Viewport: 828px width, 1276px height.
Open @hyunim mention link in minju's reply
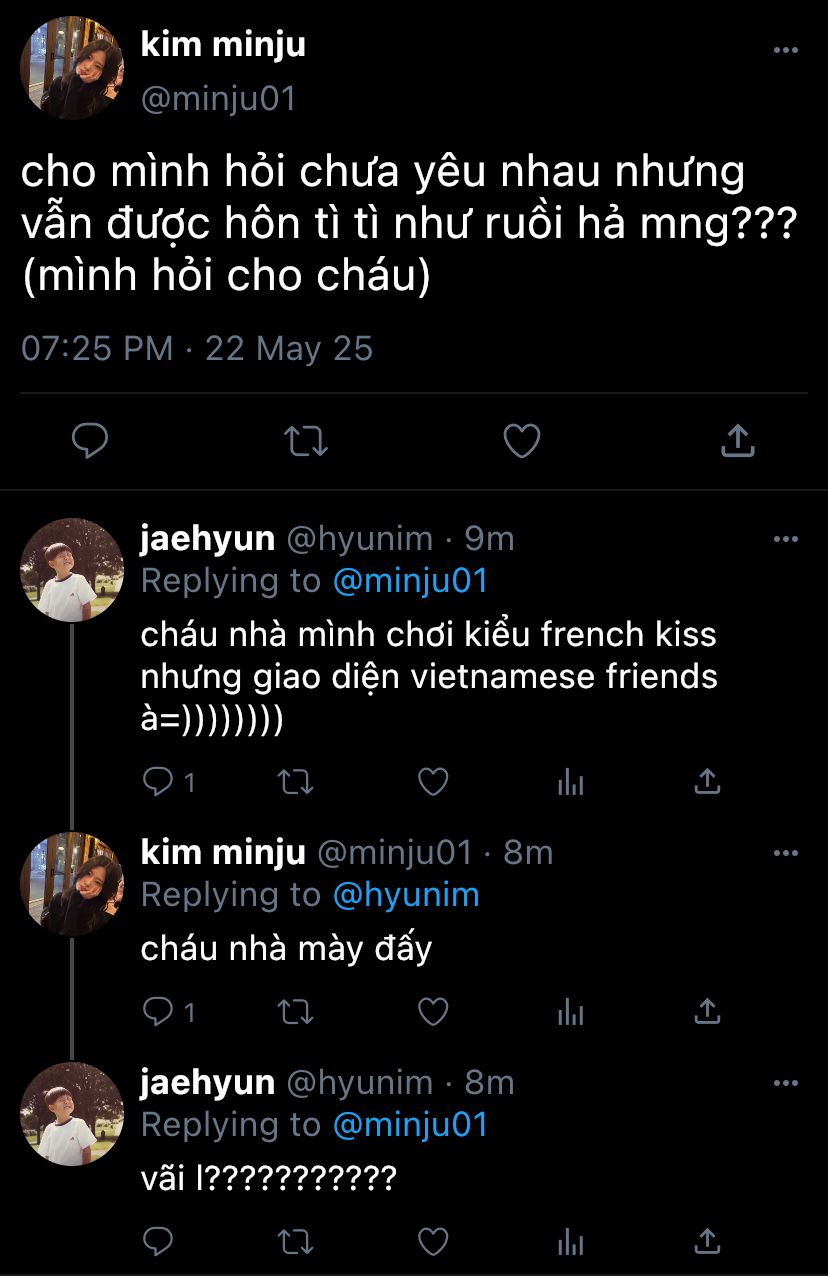pos(405,895)
